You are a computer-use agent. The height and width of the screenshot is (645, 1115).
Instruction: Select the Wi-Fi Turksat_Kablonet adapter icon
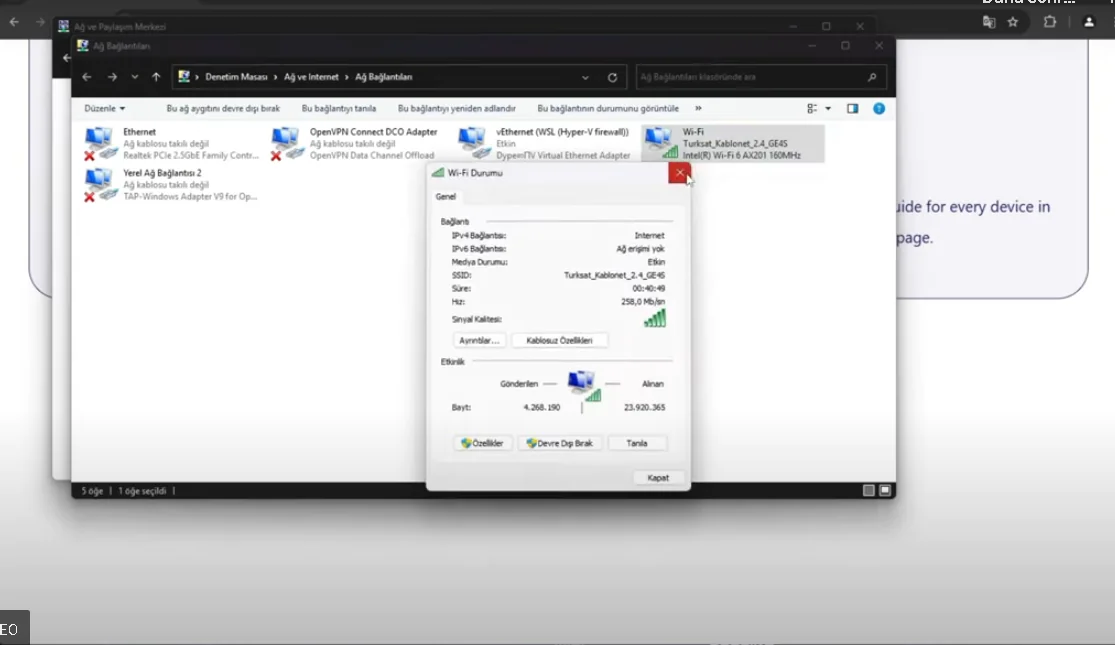click(662, 140)
